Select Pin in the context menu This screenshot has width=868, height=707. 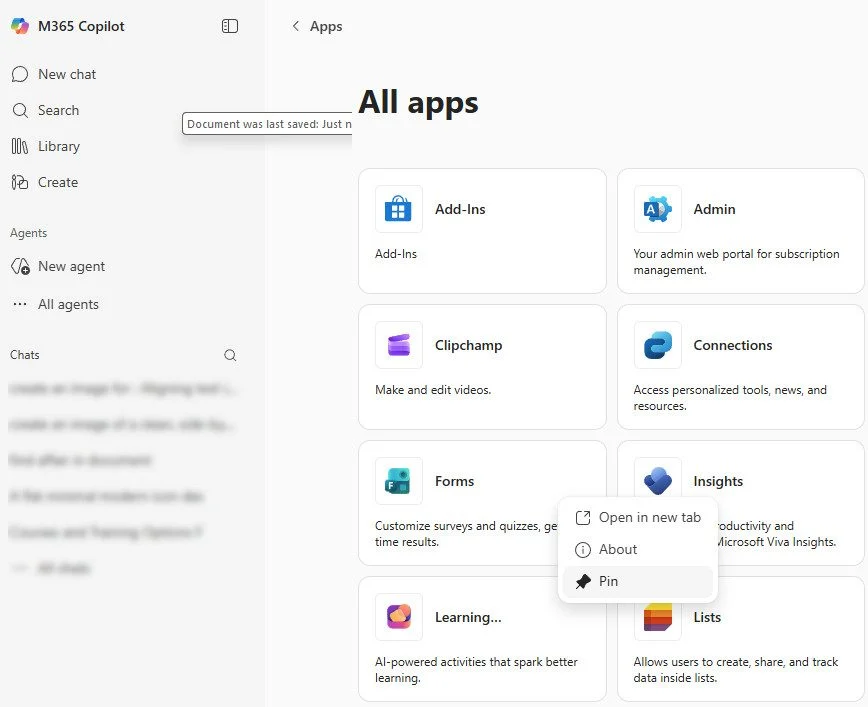[x=638, y=581]
